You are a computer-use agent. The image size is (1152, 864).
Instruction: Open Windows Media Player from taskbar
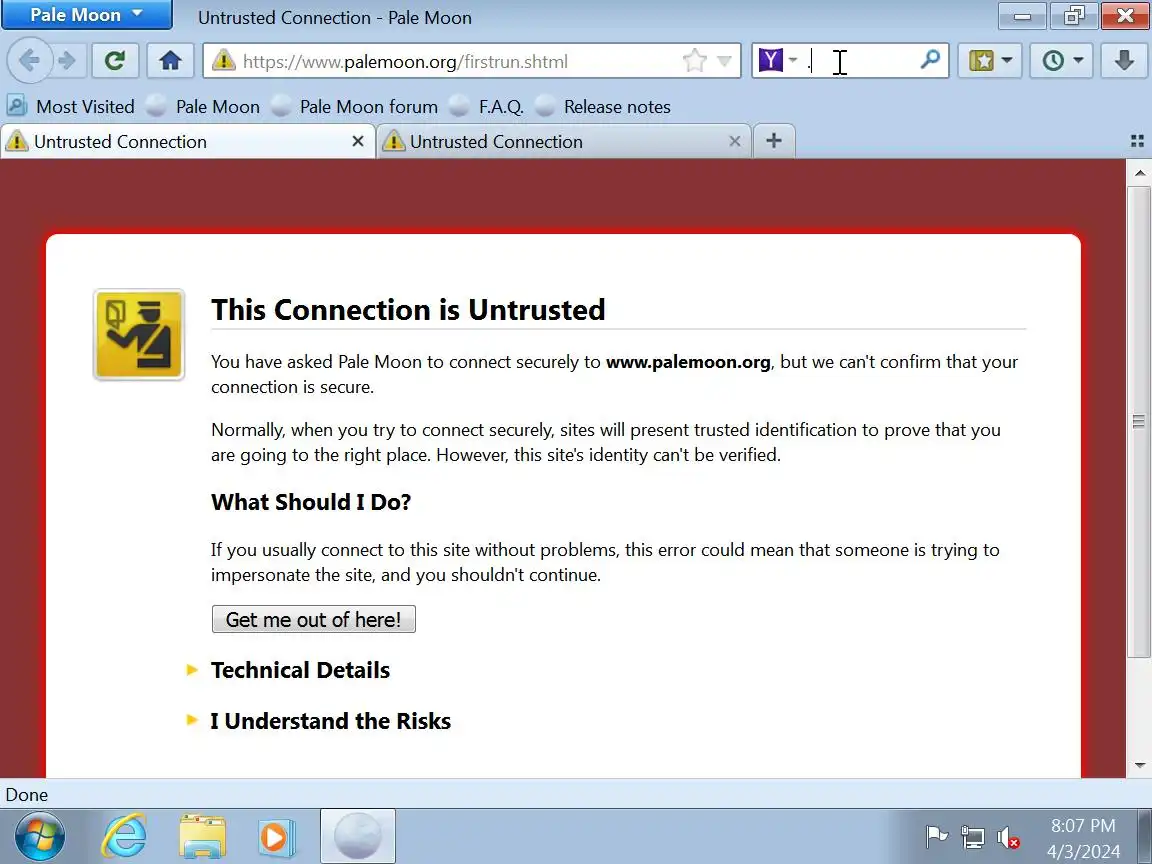point(276,836)
